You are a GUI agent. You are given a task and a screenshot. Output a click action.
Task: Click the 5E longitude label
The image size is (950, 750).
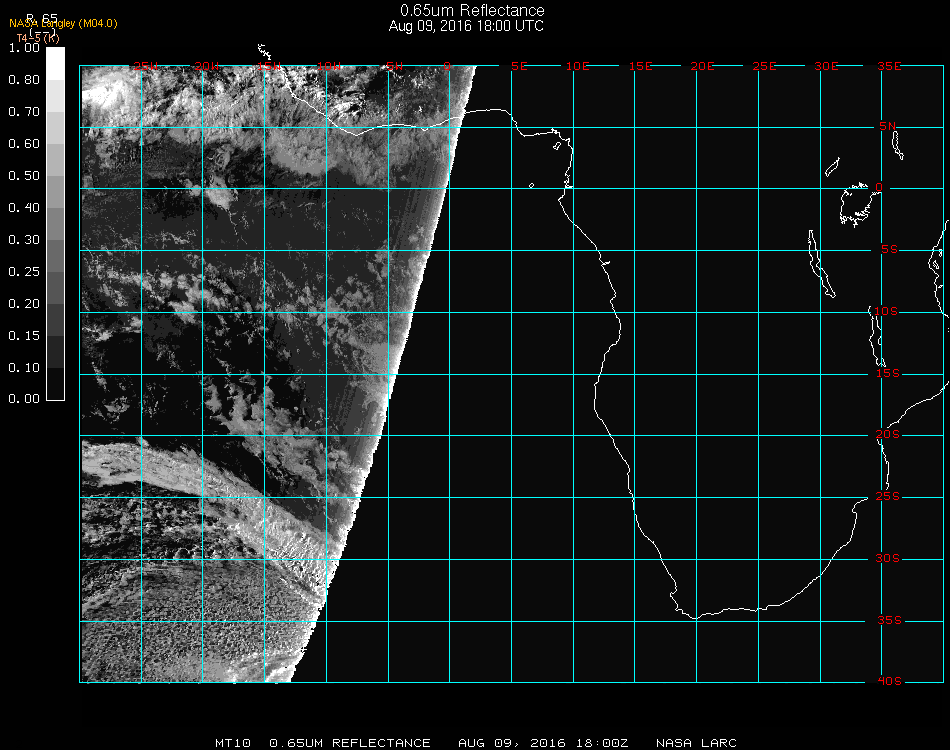pyautogui.click(x=519, y=67)
